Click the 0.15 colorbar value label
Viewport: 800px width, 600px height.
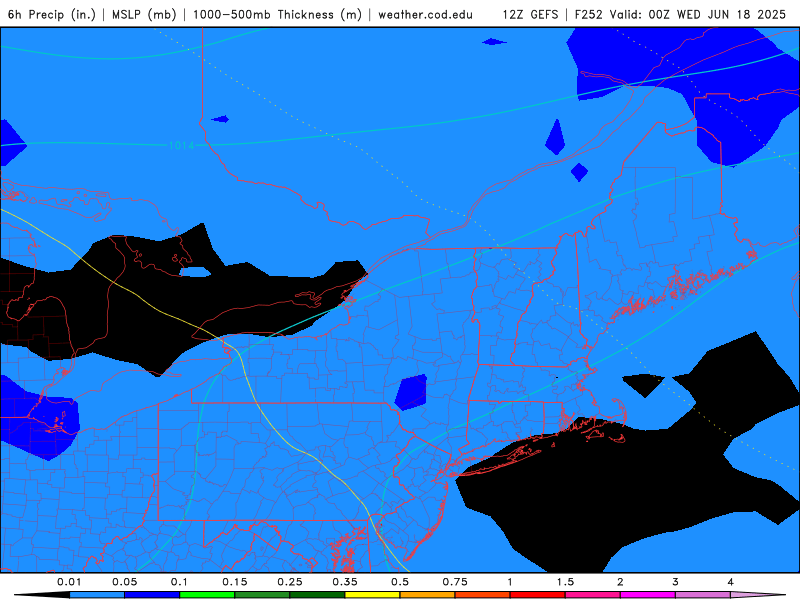(235, 582)
